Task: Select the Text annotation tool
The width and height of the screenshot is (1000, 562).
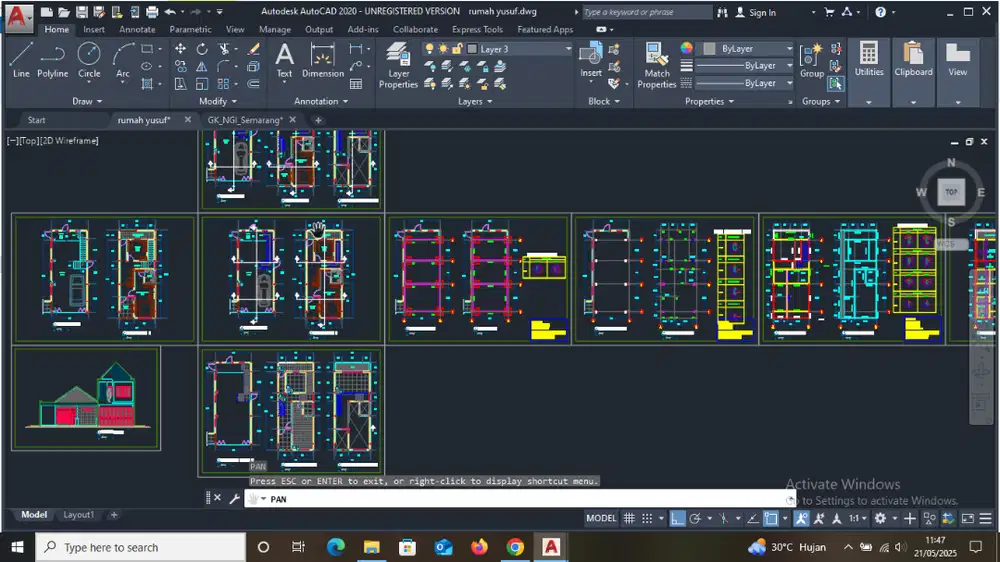Action: 284,60
